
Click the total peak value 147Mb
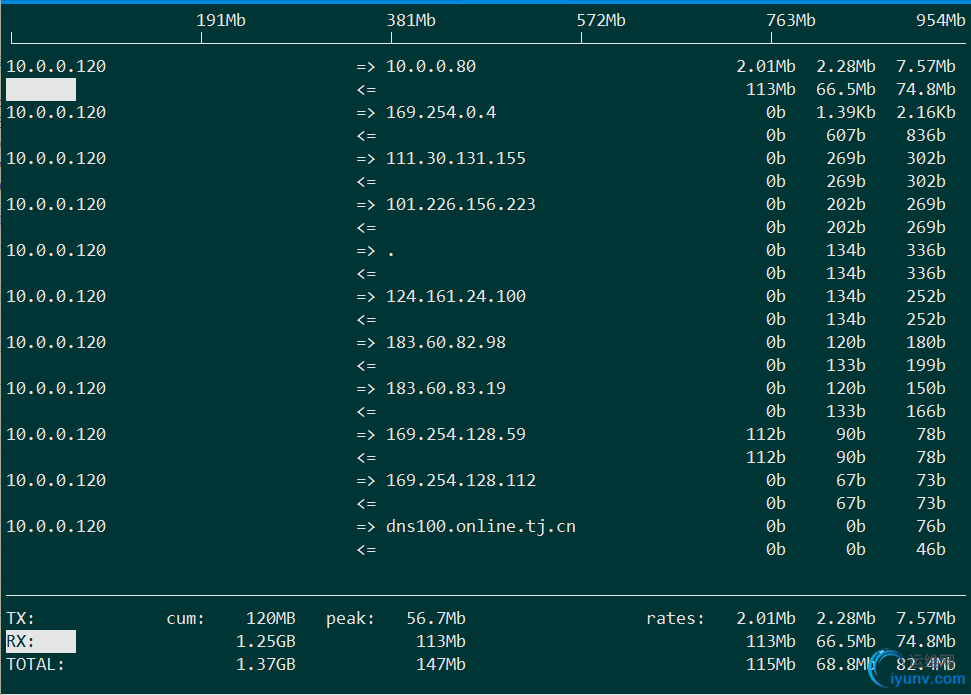441,664
